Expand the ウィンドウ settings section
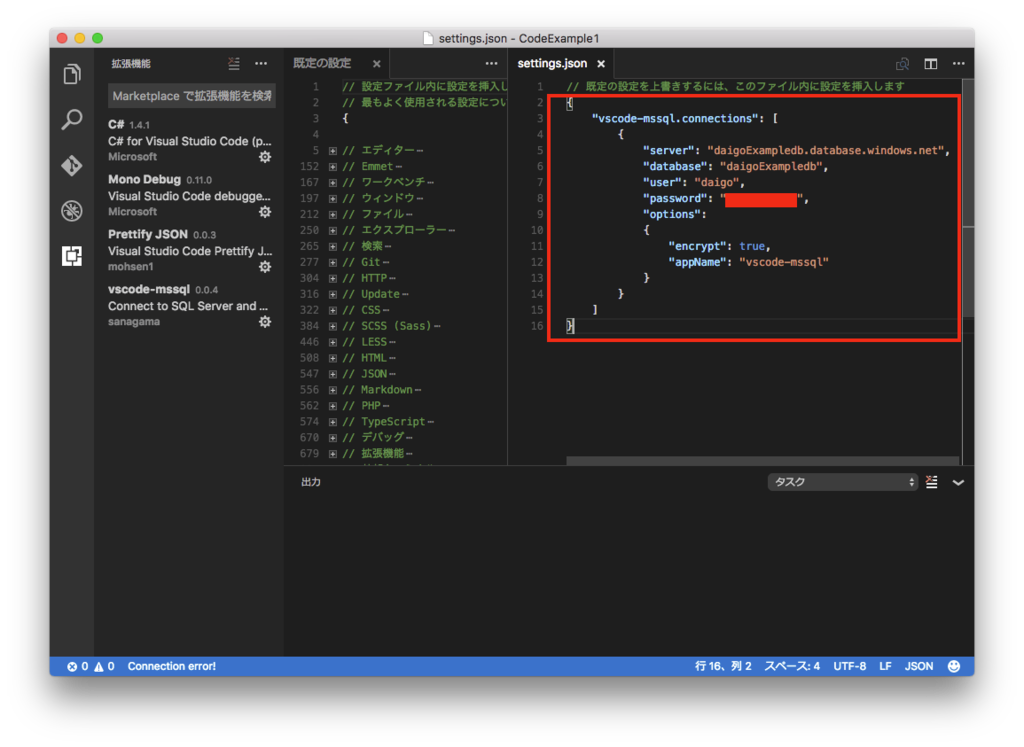This screenshot has width=1024, height=747. pos(333,199)
